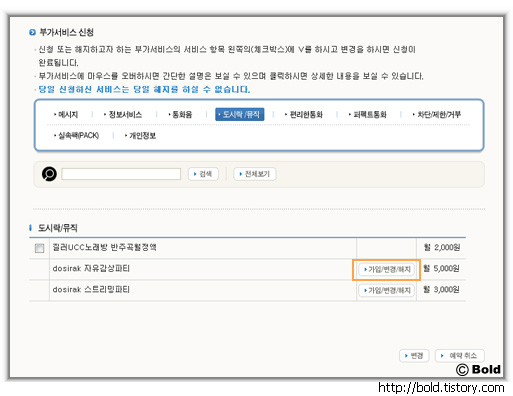Click the dosirak 자유감상파티 service name

pos(91,268)
